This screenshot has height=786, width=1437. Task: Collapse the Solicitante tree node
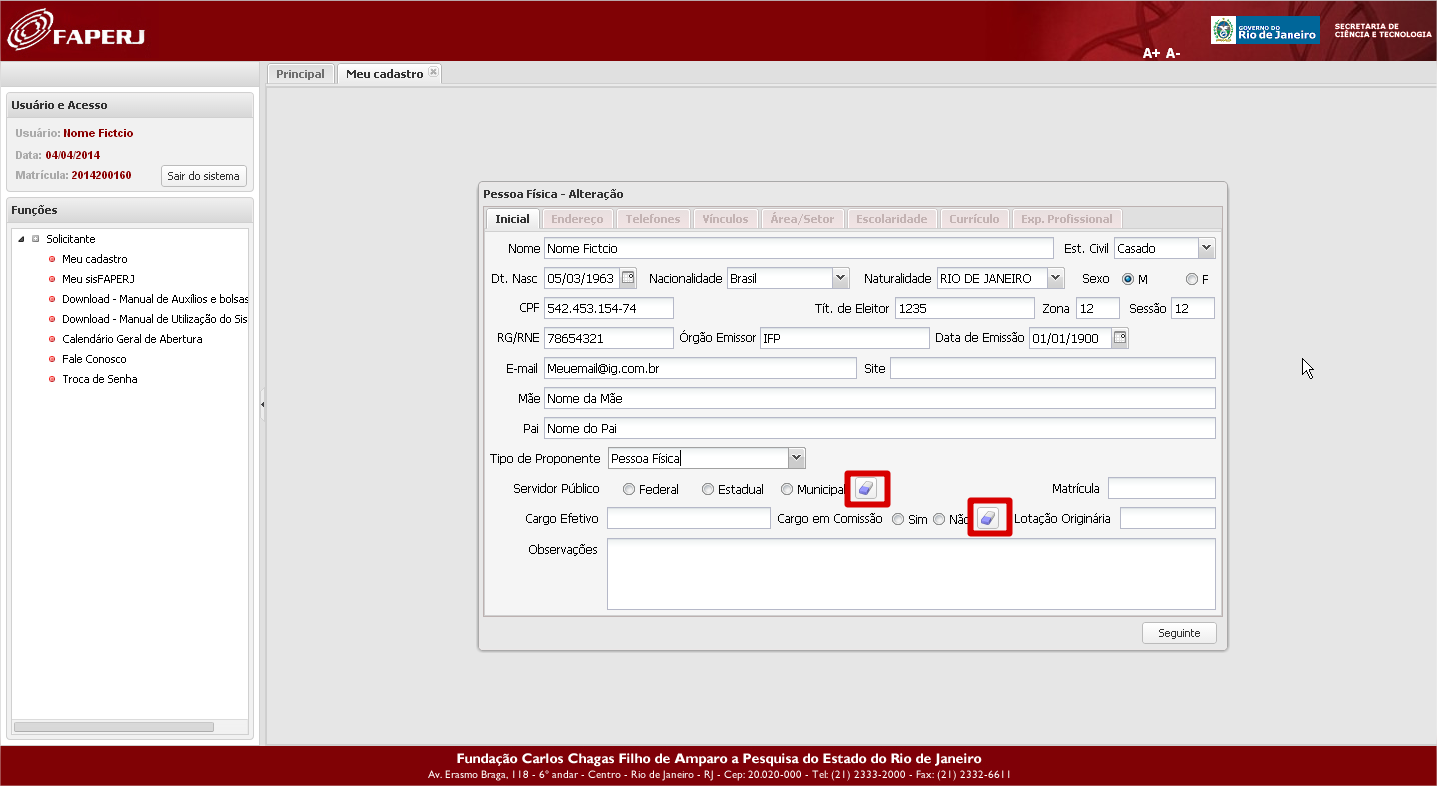tap(22, 239)
